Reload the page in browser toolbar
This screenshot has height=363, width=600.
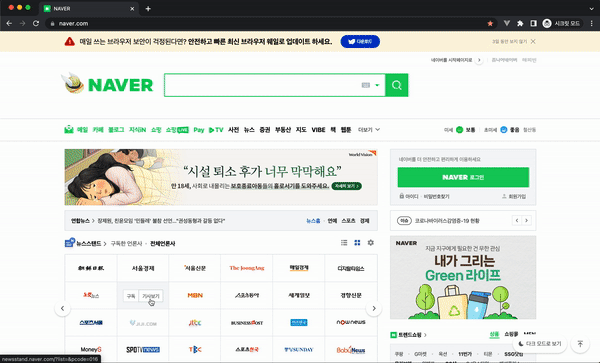pos(36,23)
